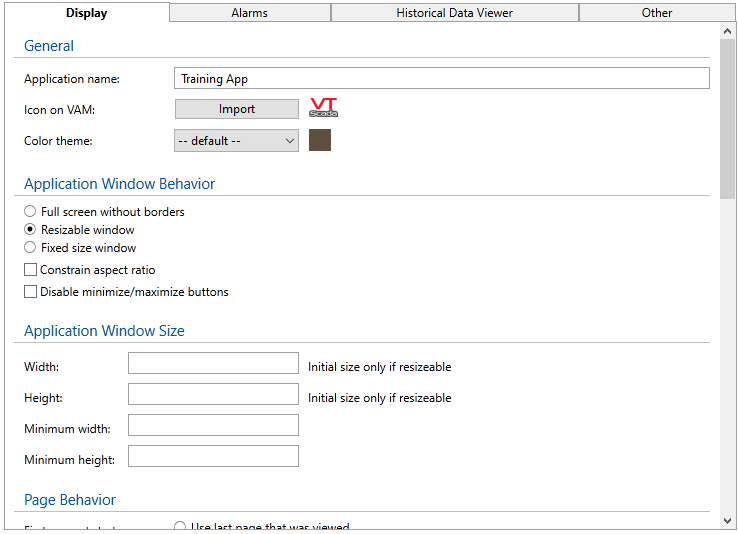Select Full screen without borders option
This screenshot has height=534, width=738.
(x=31, y=212)
